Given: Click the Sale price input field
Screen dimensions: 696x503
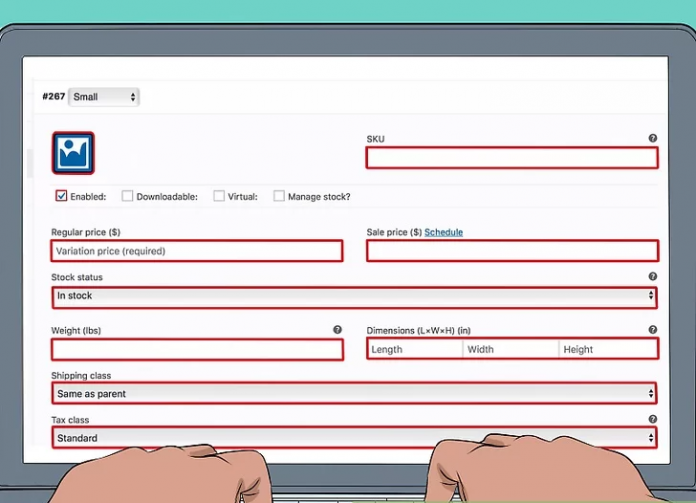Looking at the screenshot, I should pyautogui.click(x=512, y=251).
